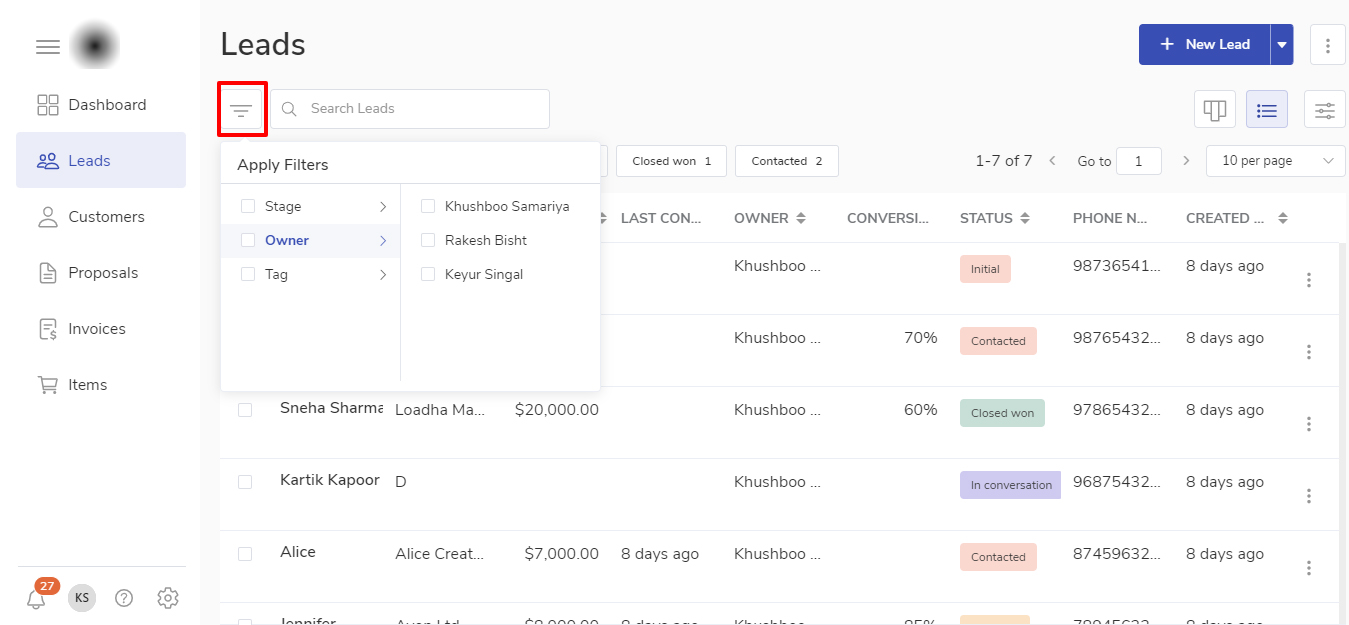
Task: Open column settings sliders icon
Action: 1325,109
